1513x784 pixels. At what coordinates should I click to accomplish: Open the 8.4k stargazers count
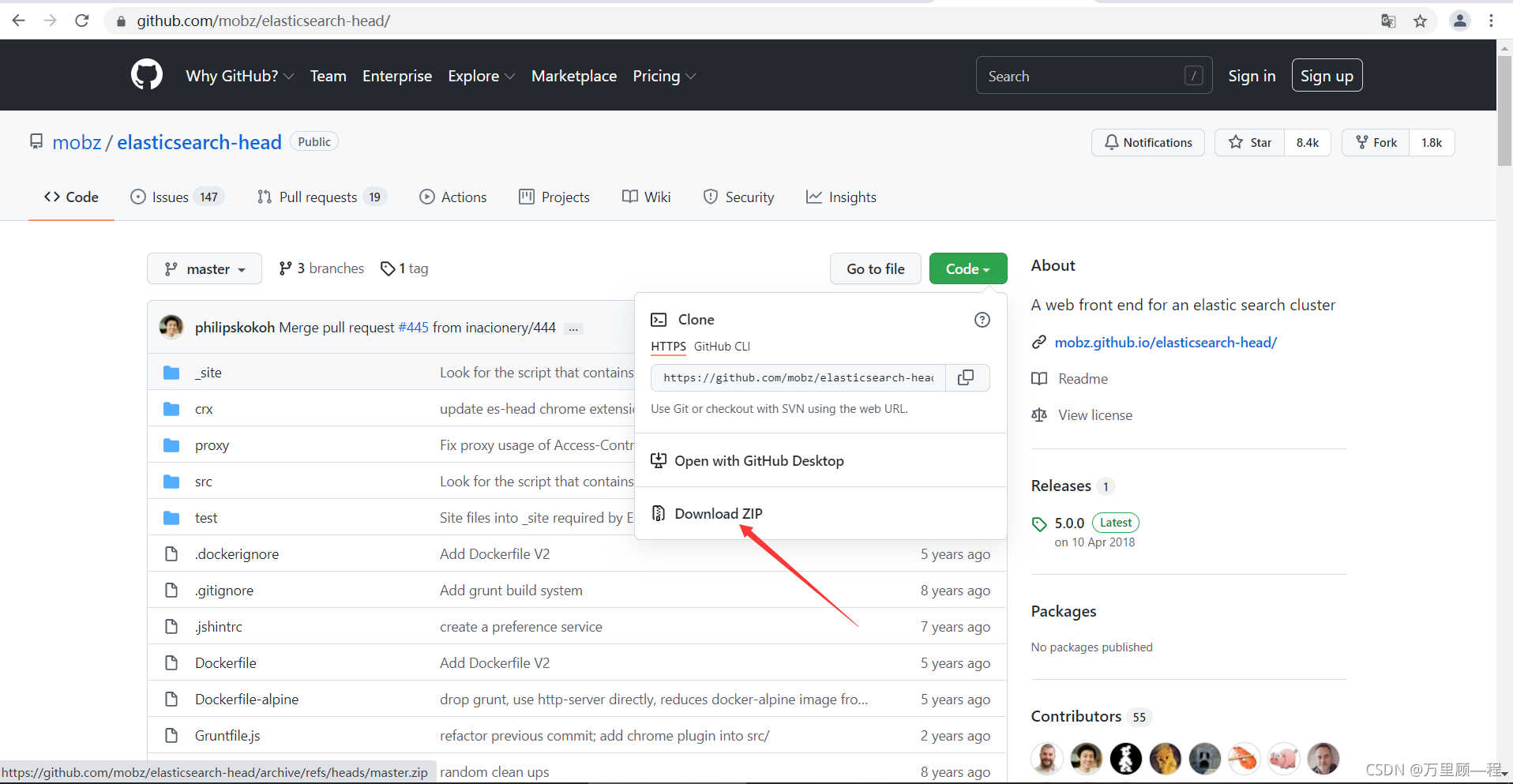coord(1308,143)
